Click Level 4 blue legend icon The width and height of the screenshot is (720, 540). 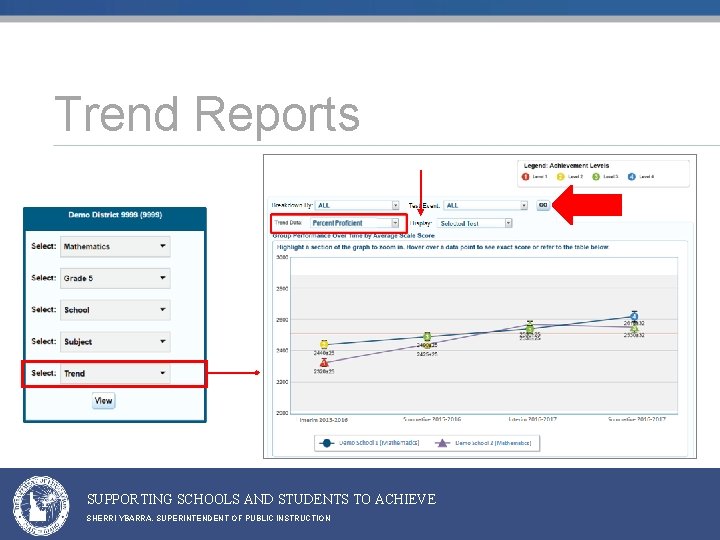tap(631, 177)
